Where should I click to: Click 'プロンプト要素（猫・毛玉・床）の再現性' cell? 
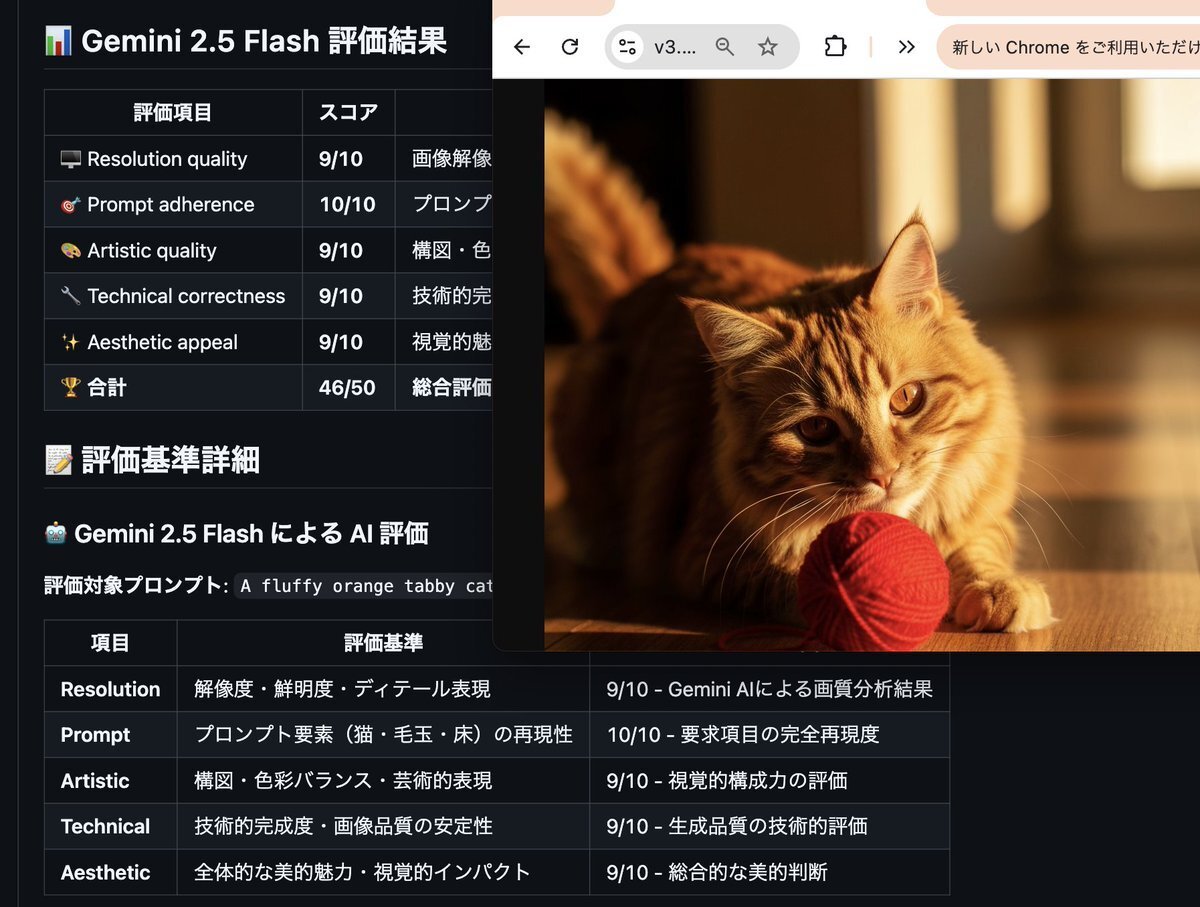pos(383,735)
